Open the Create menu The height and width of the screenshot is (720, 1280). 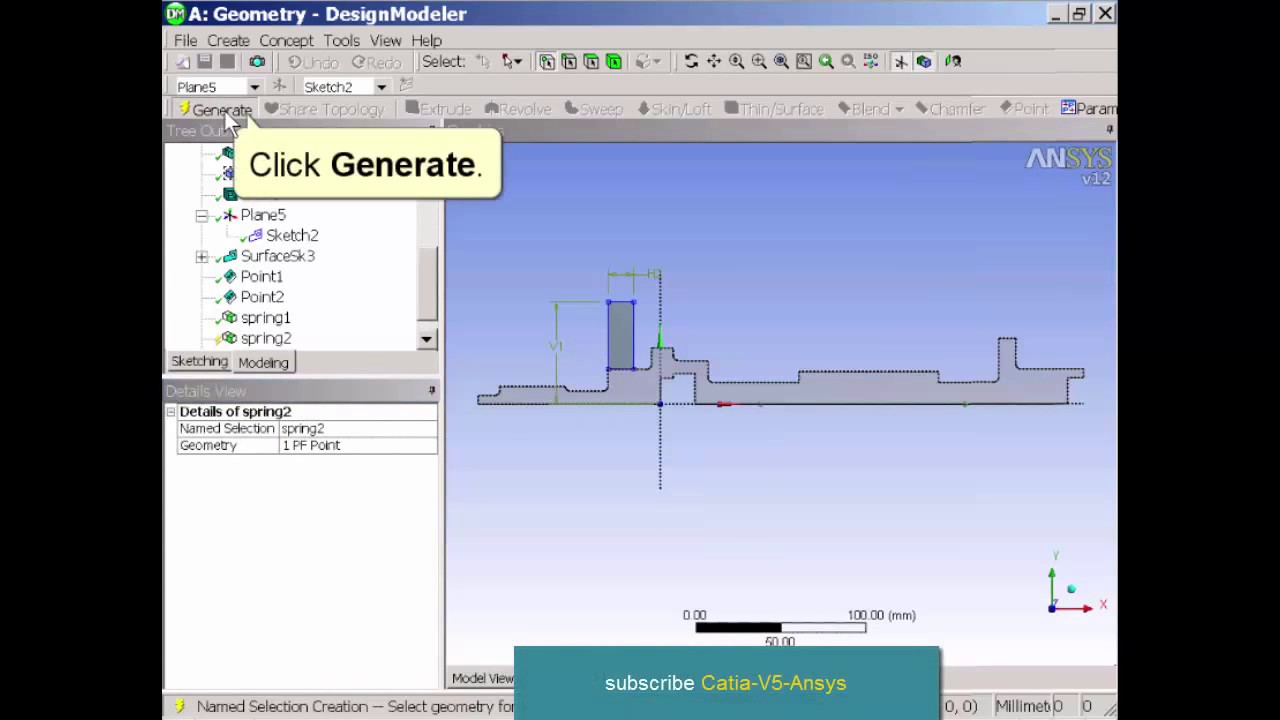coord(228,41)
